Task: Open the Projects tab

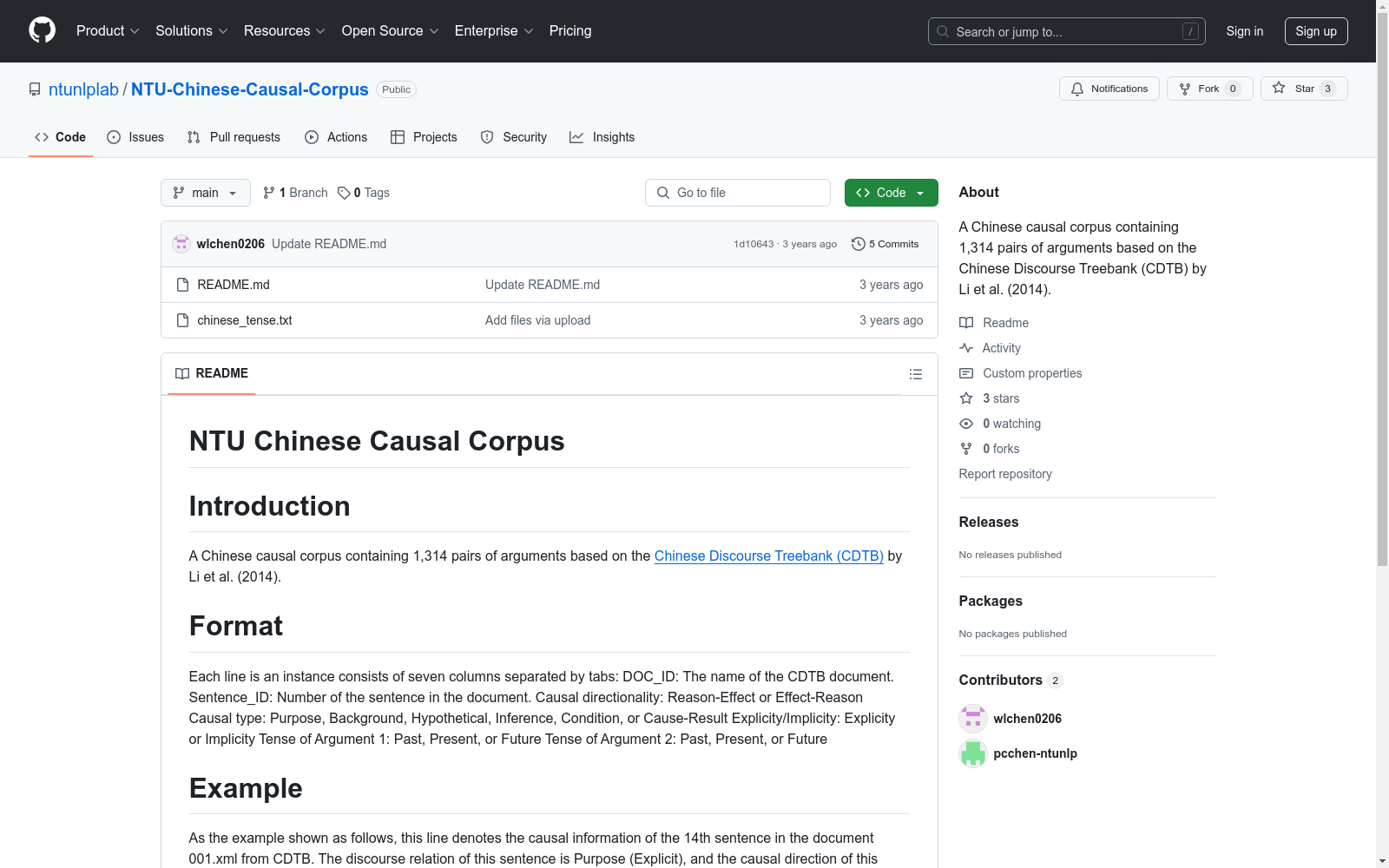Action: [424, 137]
